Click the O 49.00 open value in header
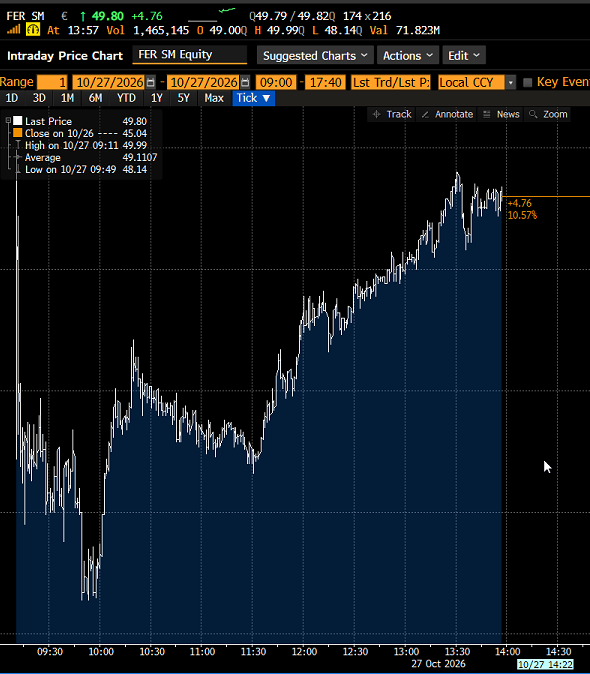The image size is (590, 674). 222,30
